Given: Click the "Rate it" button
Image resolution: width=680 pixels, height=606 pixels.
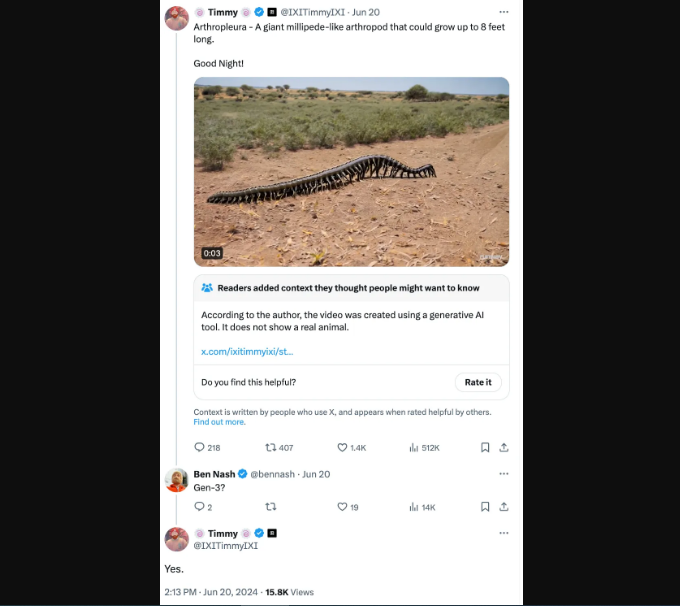Looking at the screenshot, I should pos(478,382).
